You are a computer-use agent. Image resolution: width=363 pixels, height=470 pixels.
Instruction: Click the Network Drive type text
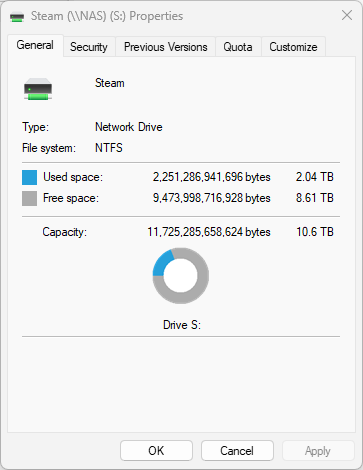pyautogui.click(x=129, y=127)
